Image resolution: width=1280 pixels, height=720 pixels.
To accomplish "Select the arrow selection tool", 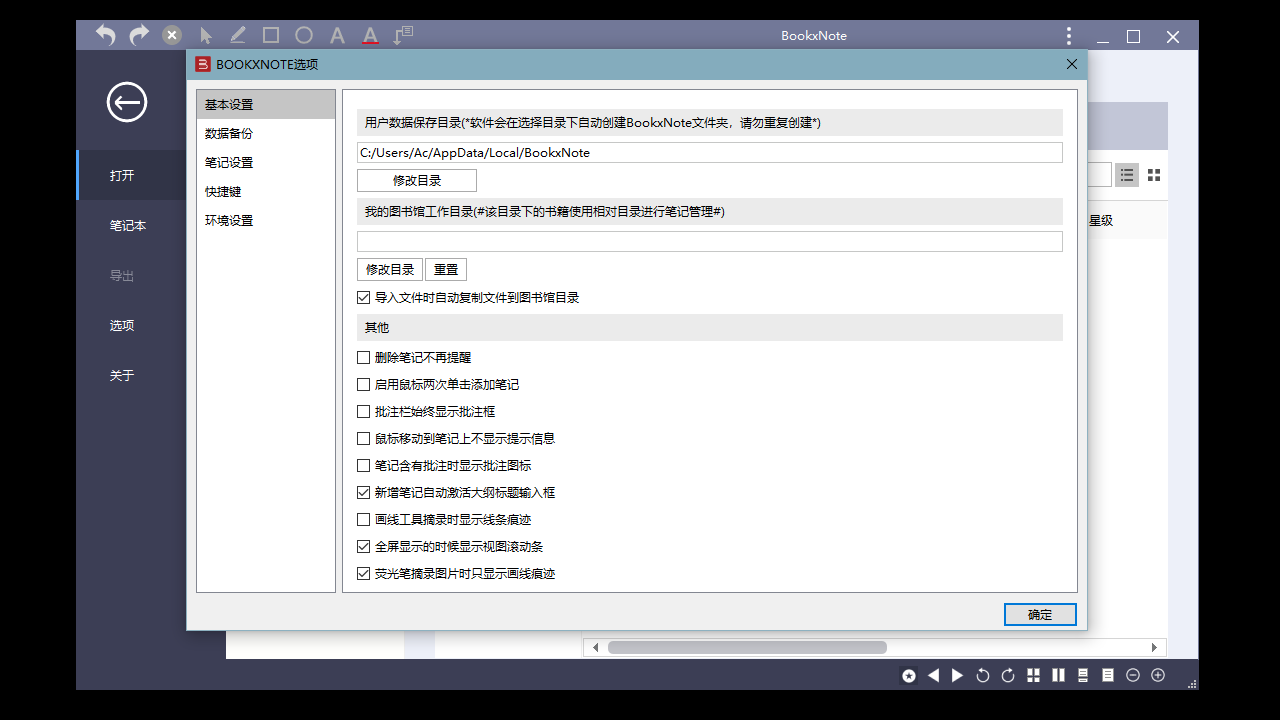I will coord(205,35).
